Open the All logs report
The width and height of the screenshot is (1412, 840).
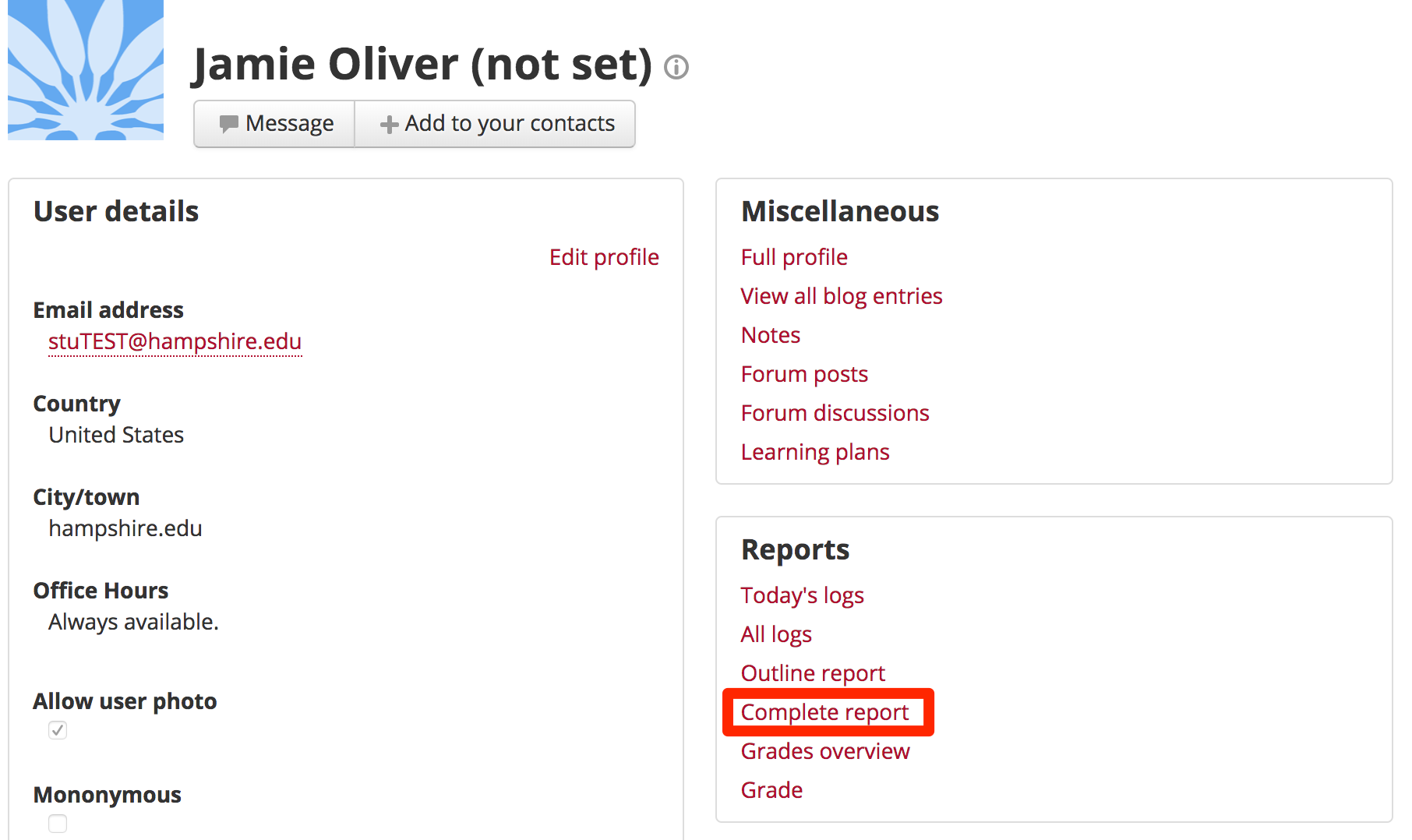pyautogui.click(x=776, y=634)
